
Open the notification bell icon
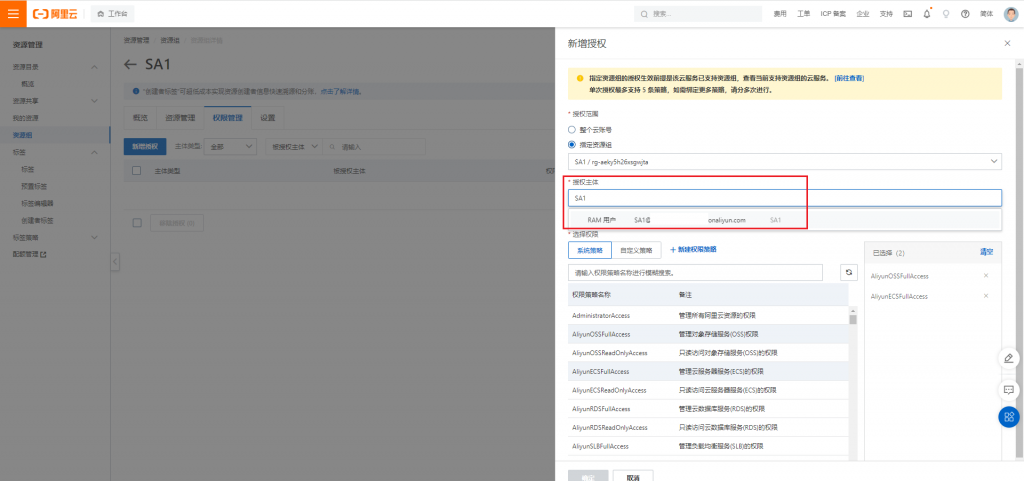coord(927,14)
